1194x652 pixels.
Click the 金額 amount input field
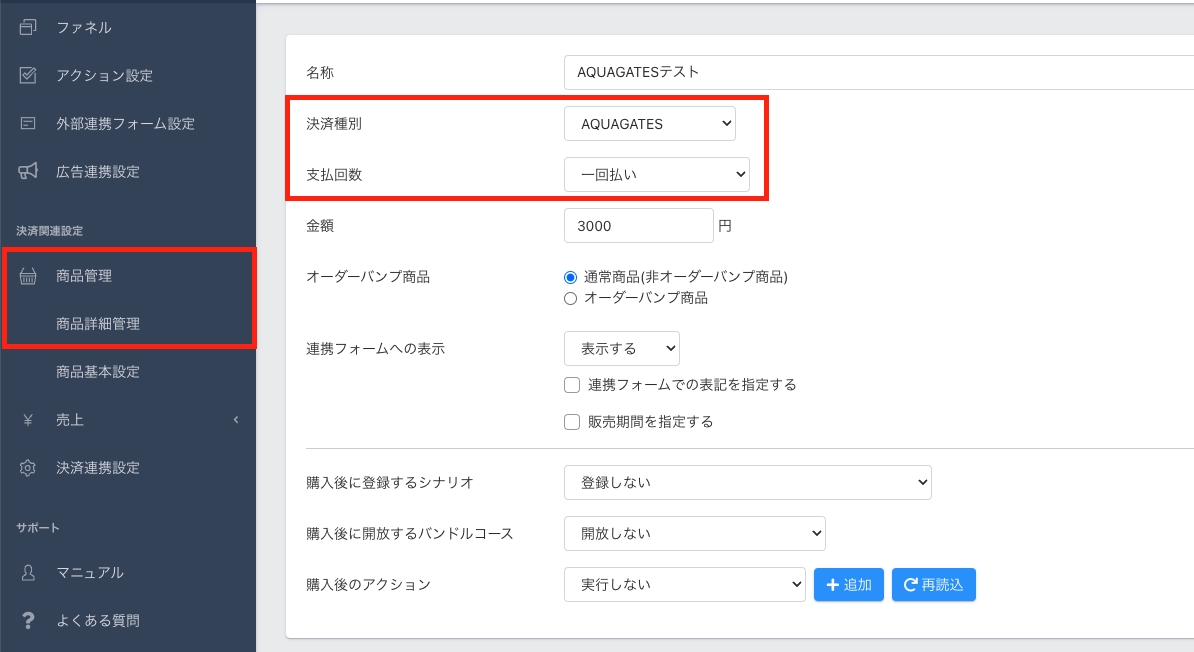(x=638, y=226)
